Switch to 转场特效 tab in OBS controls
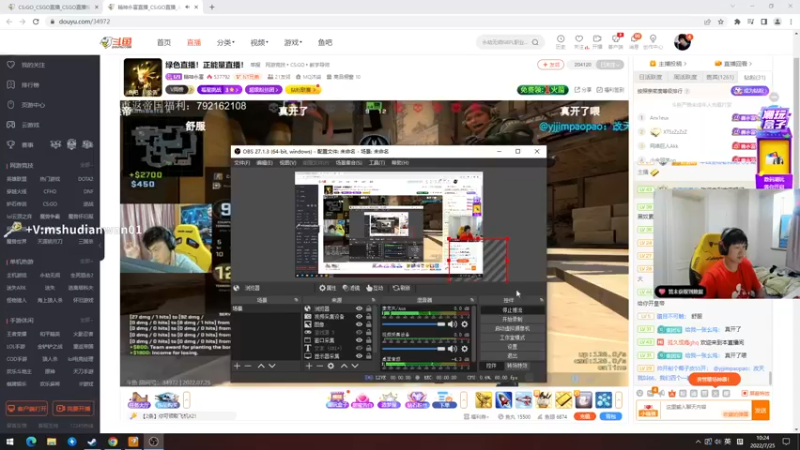The width and height of the screenshot is (800, 450). pos(517,366)
